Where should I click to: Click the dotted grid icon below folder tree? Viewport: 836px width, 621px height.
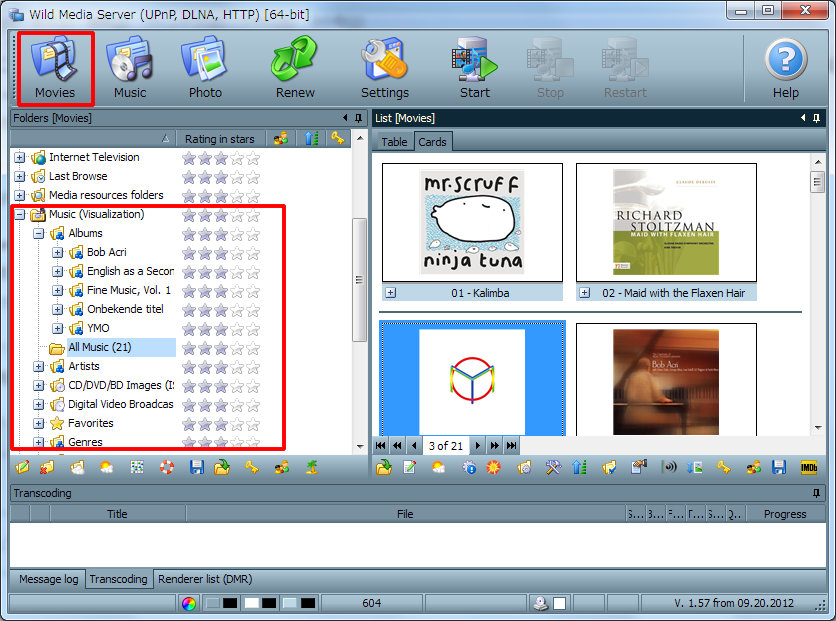pyautogui.click(x=137, y=467)
